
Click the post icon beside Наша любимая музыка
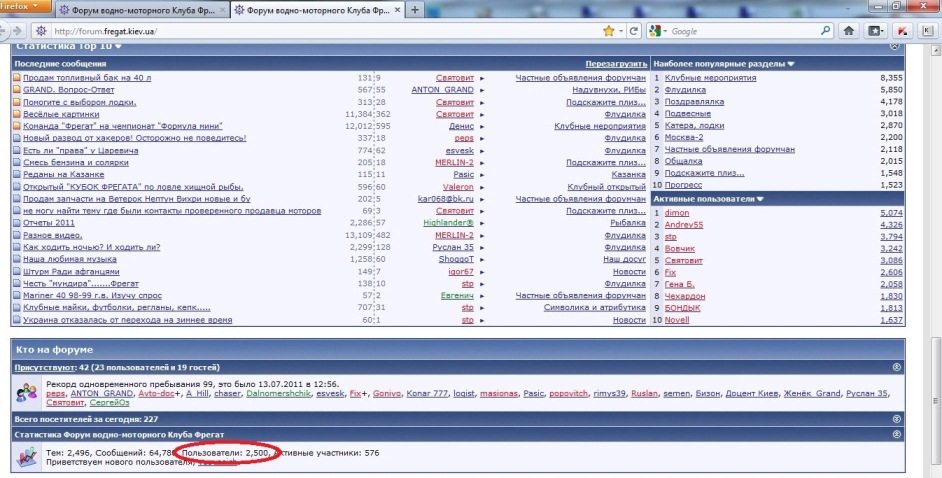17,259
